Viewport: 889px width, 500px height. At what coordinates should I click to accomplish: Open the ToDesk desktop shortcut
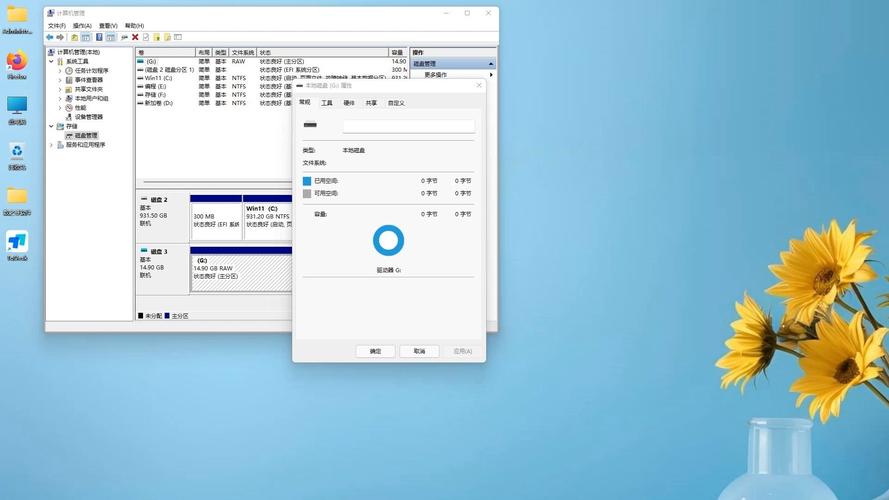click(x=17, y=243)
